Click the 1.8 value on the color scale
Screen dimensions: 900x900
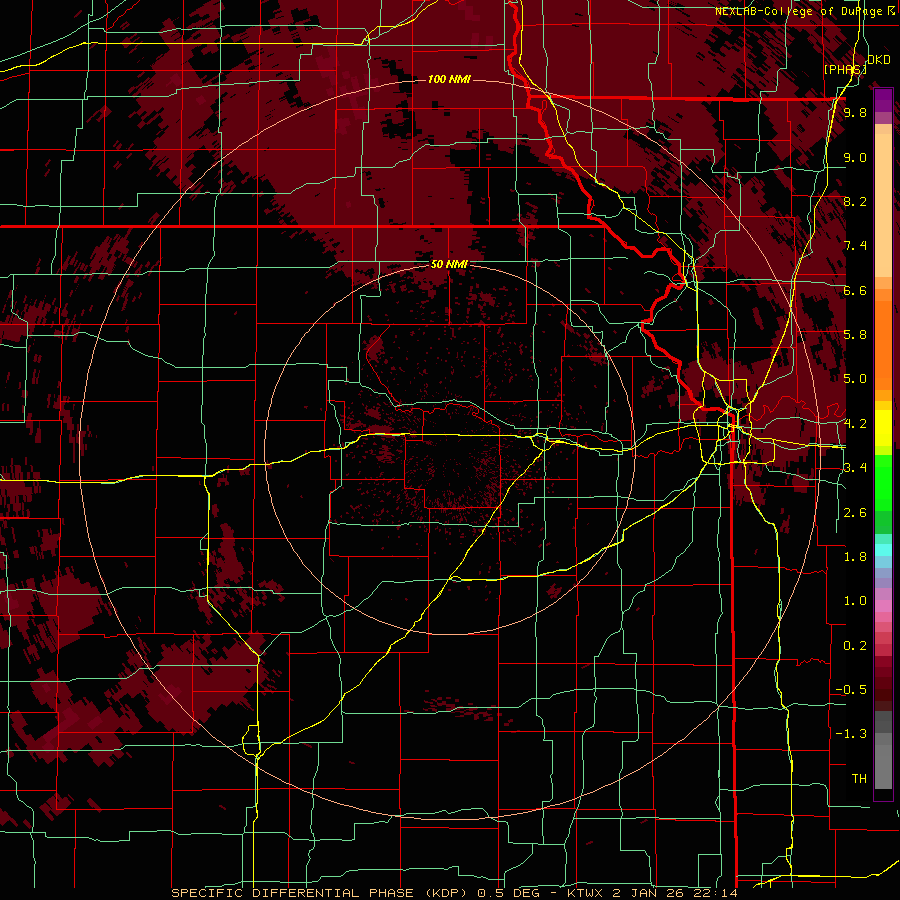point(855,557)
